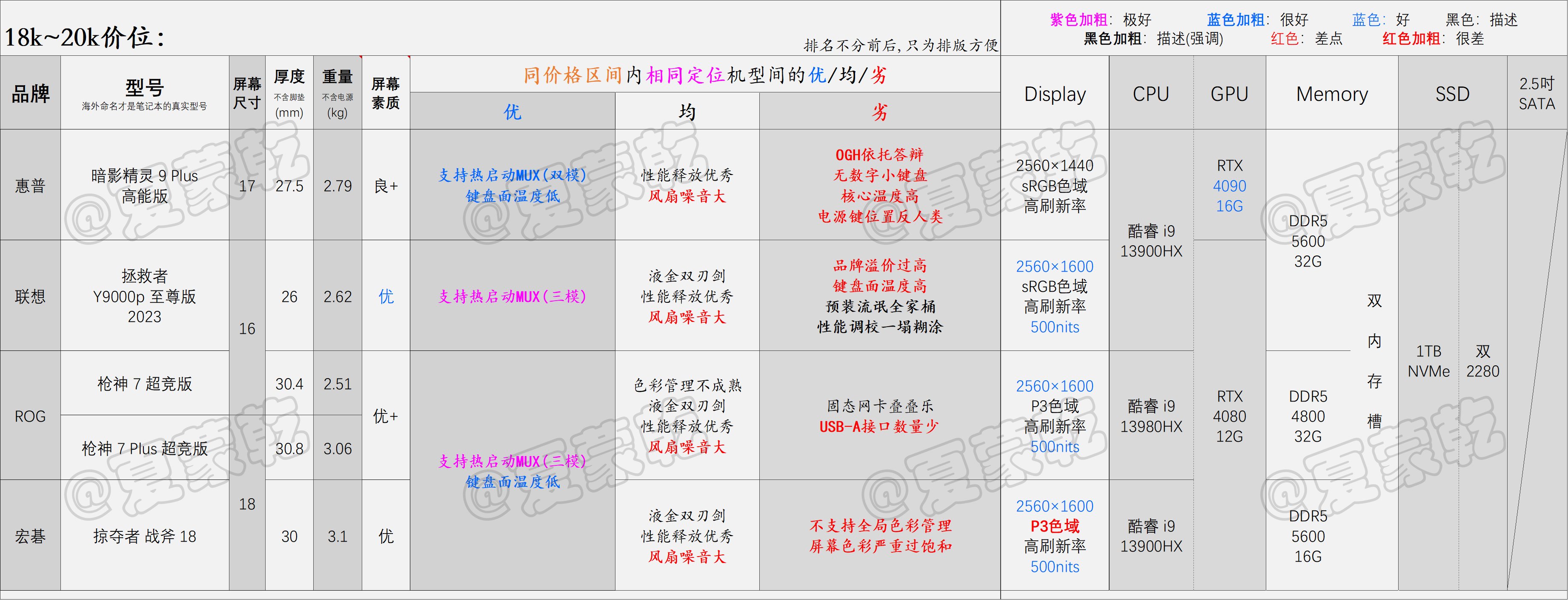Click the 优+ screen quality cell
1568x600 pixels.
point(386,416)
